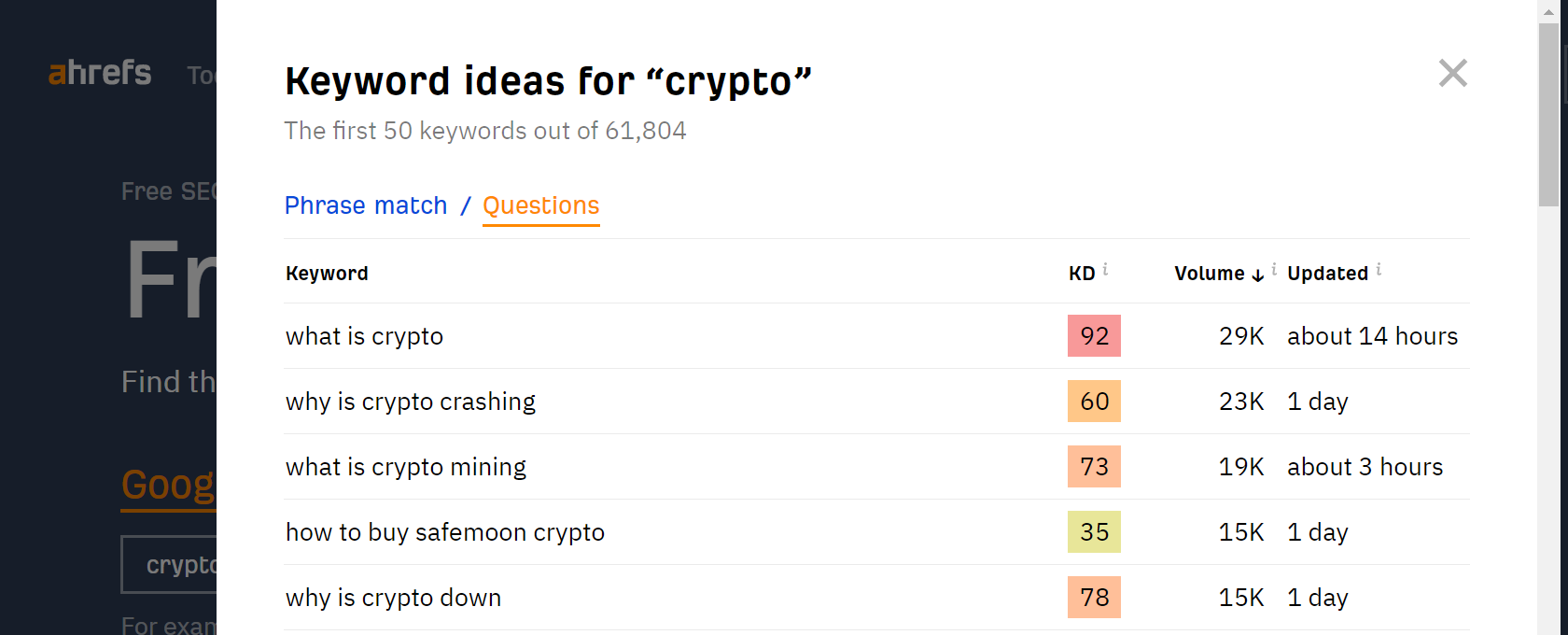
Task: Open the Google link in the sidebar
Action: [169, 484]
